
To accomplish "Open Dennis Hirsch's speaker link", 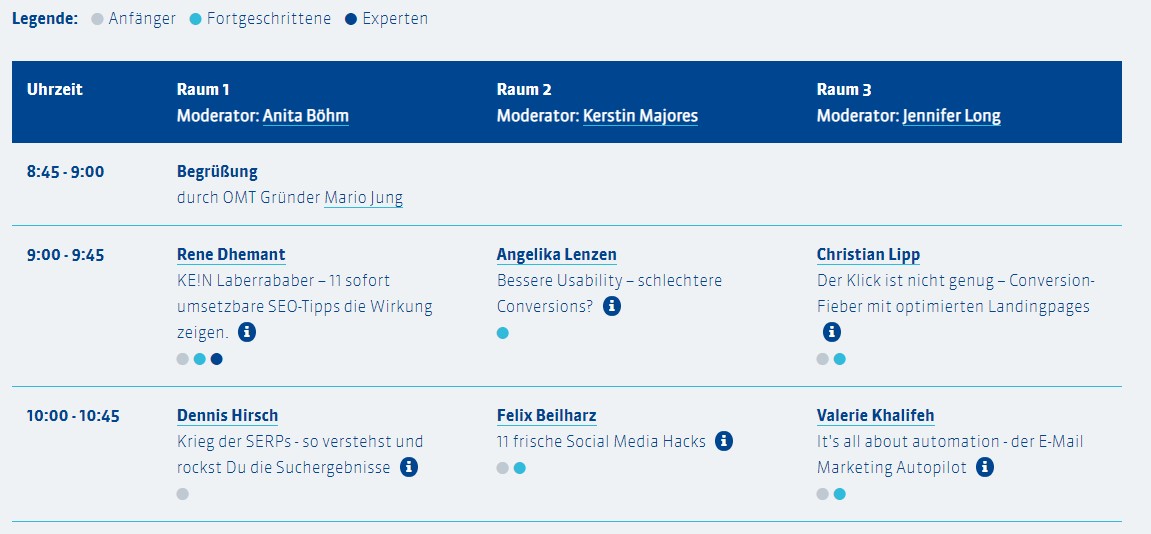I will pos(227,415).
